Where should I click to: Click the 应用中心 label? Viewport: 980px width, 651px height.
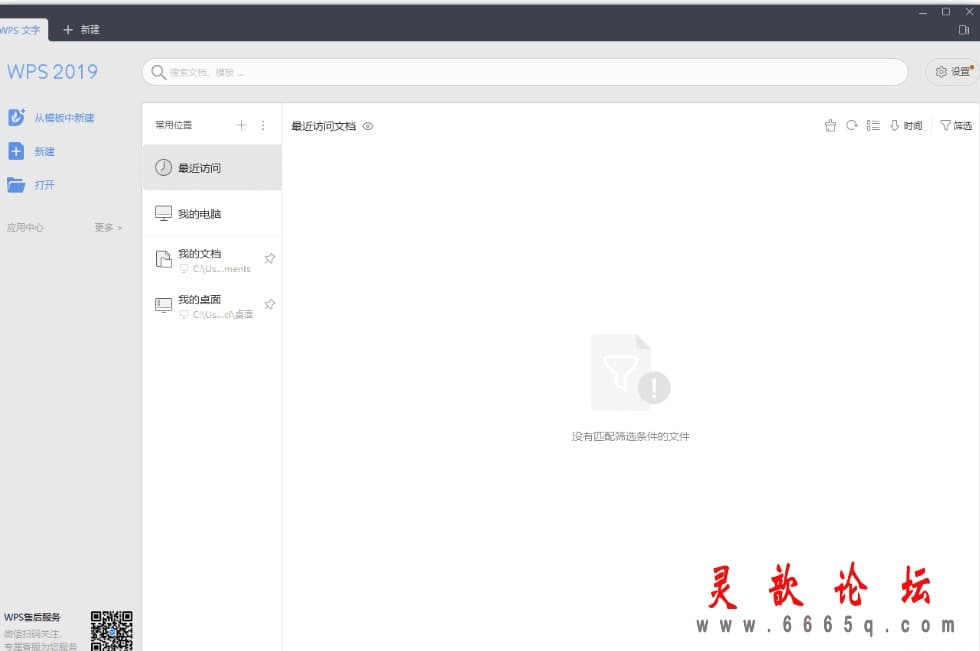pos(25,227)
